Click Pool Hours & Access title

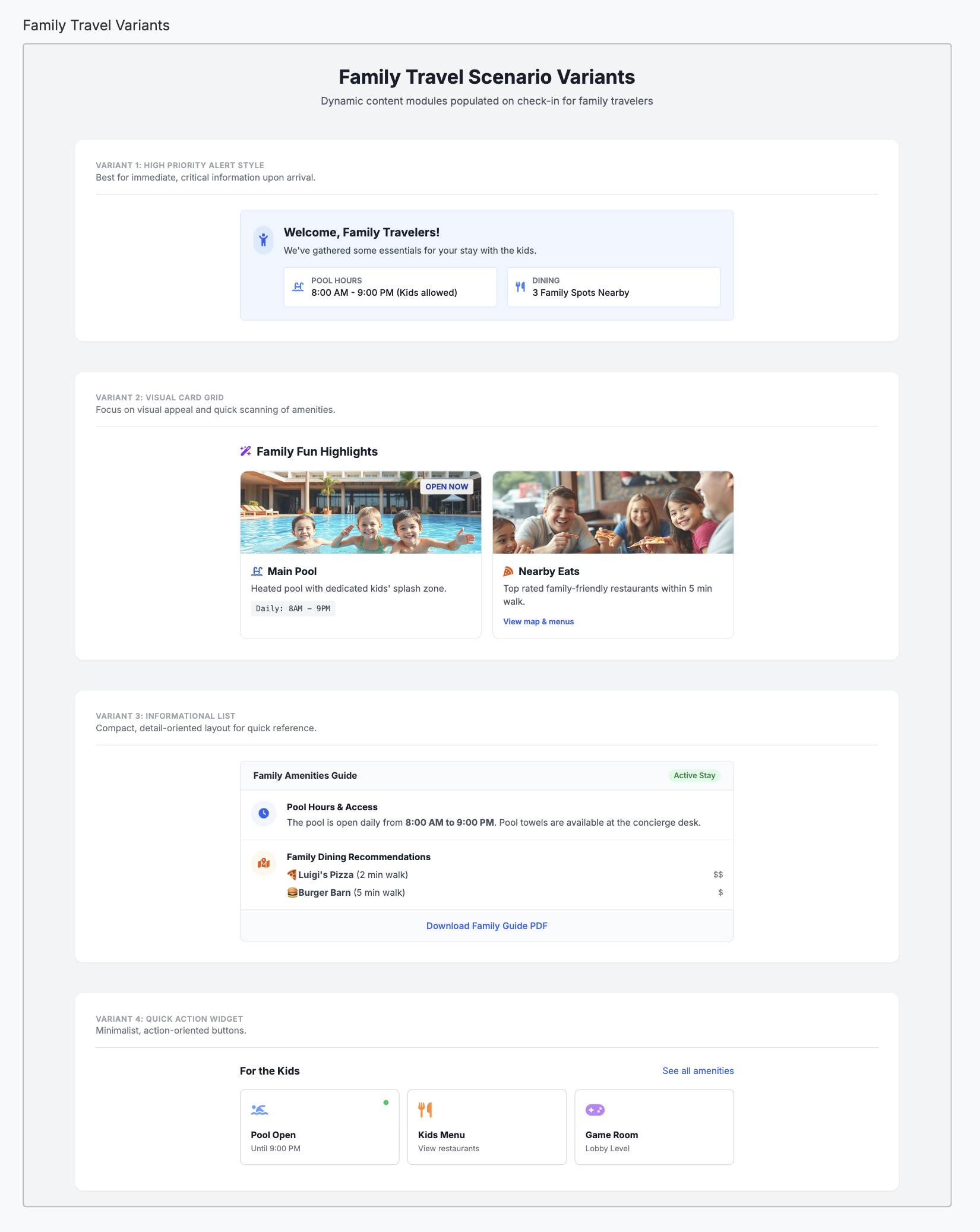pos(332,807)
